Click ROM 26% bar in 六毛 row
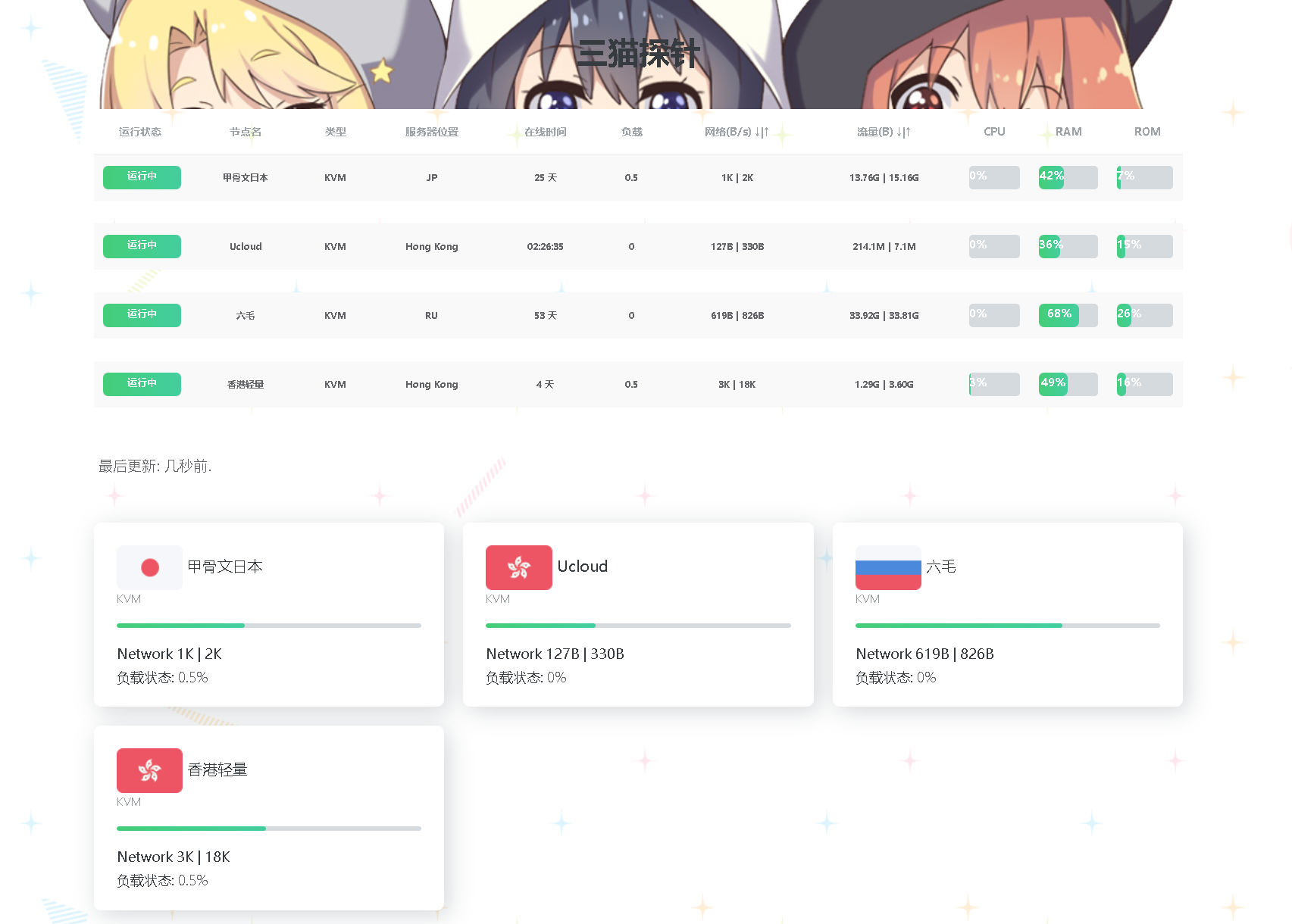 [1145, 315]
